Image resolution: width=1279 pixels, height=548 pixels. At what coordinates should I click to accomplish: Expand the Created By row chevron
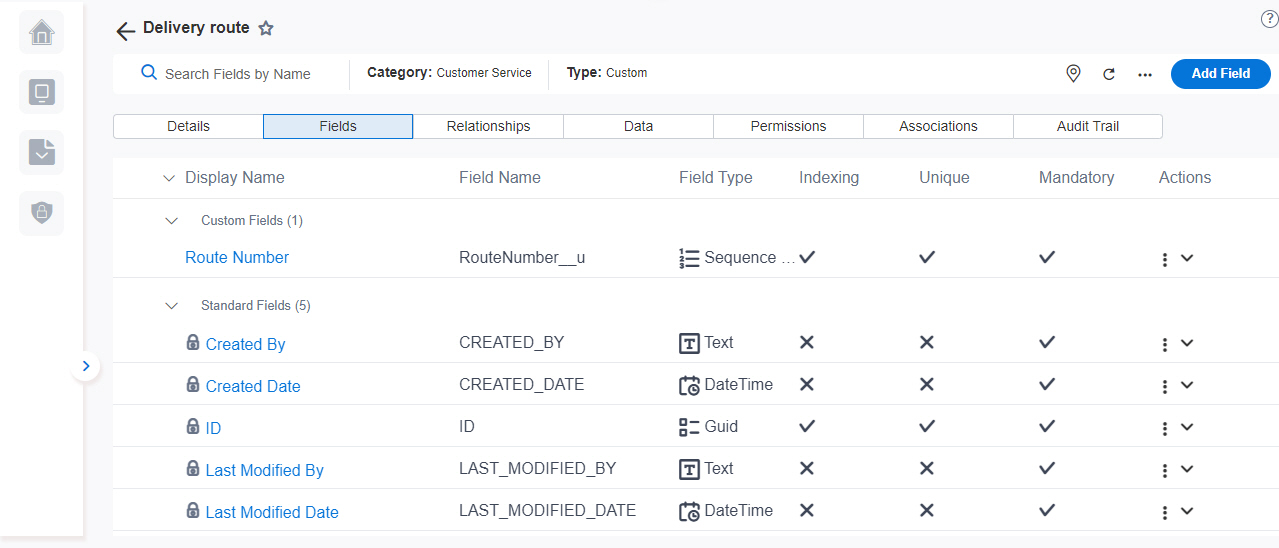tap(1187, 343)
